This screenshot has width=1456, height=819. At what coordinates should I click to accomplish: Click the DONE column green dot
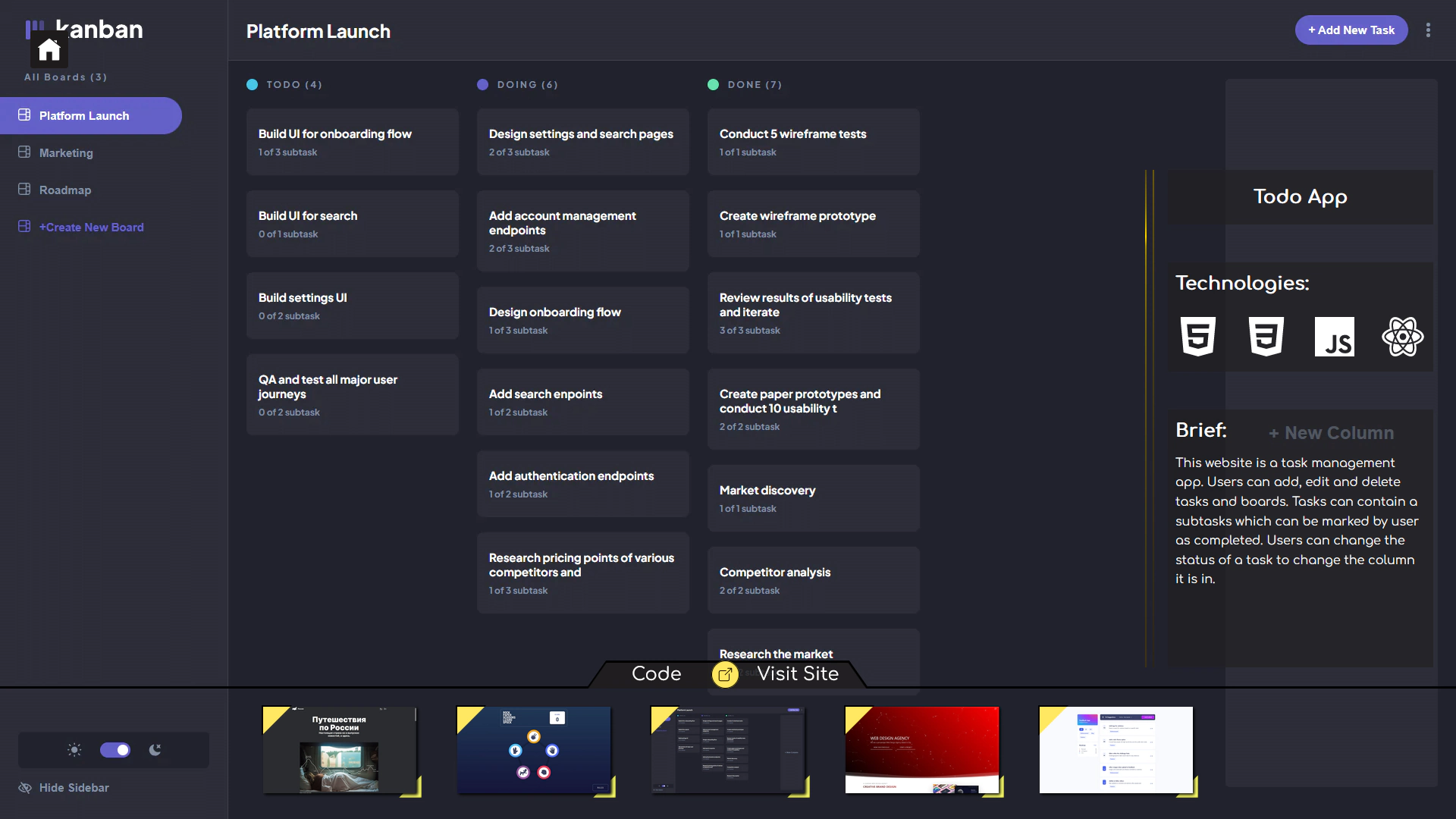coord(714,85)
